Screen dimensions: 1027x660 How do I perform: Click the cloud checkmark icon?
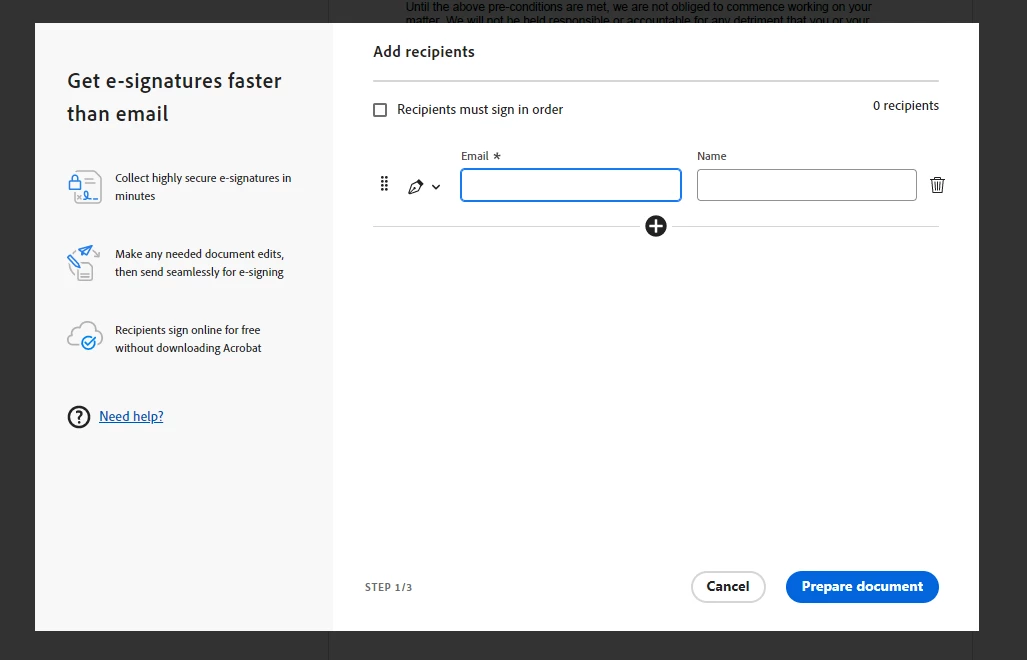[x=85, y=336]
